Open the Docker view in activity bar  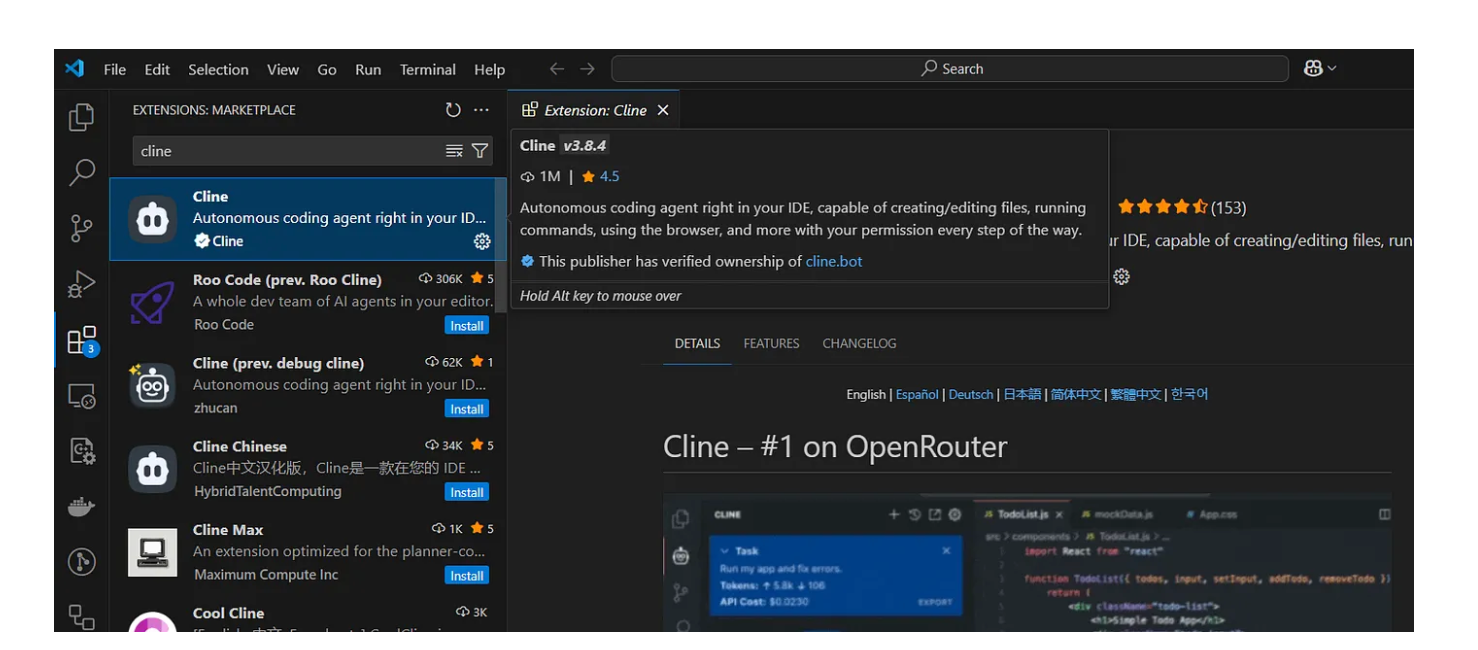click(x=81, y=507)
